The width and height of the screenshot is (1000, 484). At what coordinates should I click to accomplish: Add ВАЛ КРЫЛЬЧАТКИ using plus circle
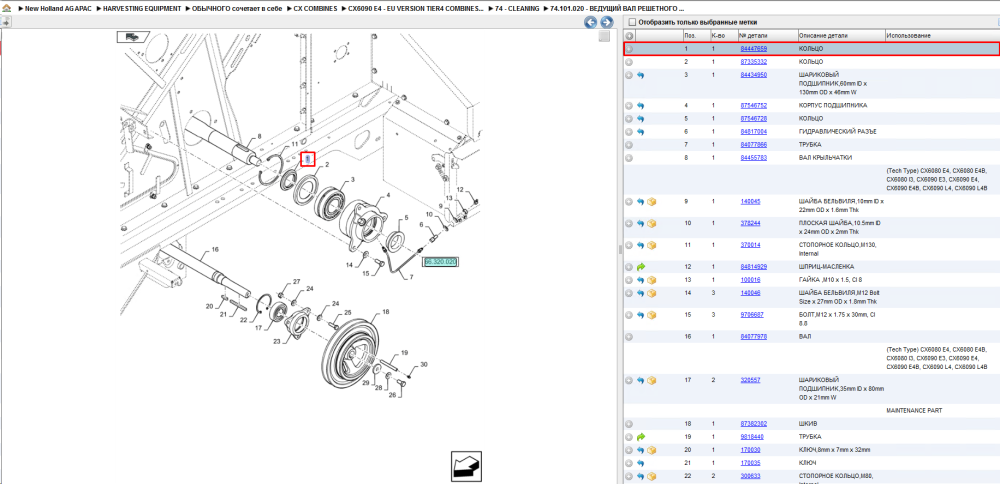tap(629, 158)
